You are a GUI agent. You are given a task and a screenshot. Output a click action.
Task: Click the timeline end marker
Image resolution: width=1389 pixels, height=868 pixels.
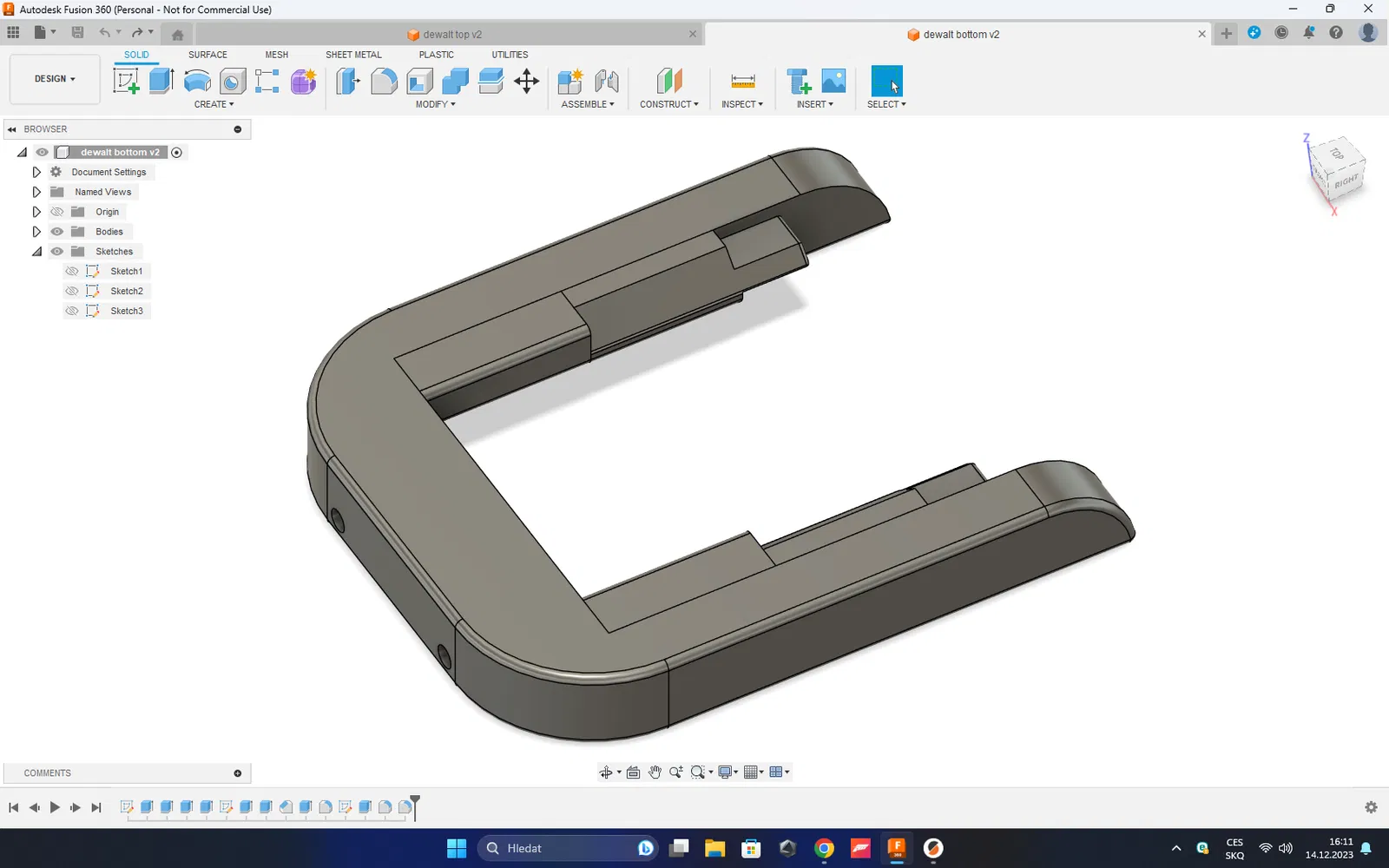coord(415,807)
